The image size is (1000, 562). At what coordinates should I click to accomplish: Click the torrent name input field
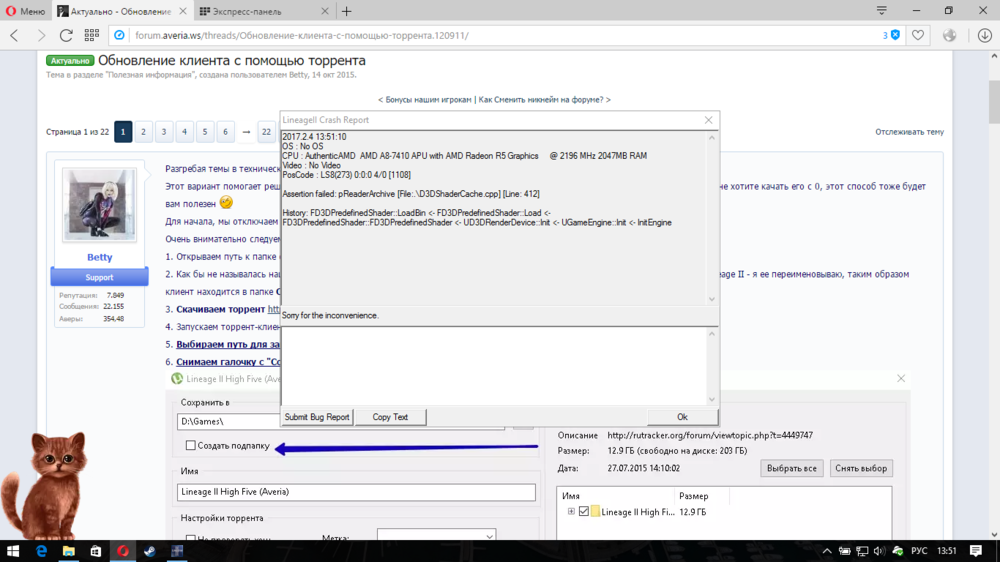point(355,492)
